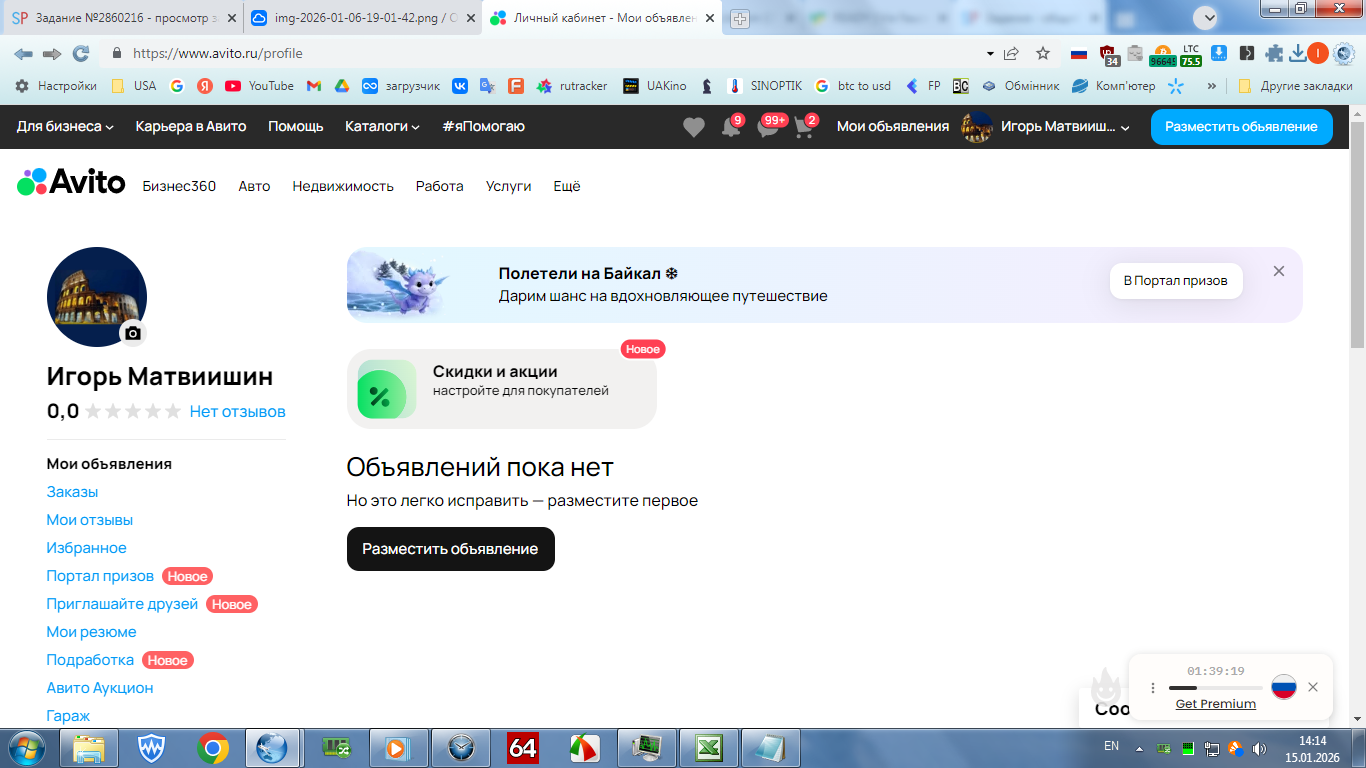Click the page vertical scrollbar
Image resolution: width=1366 pixels, height=768 pixels.
(1357, 234)
